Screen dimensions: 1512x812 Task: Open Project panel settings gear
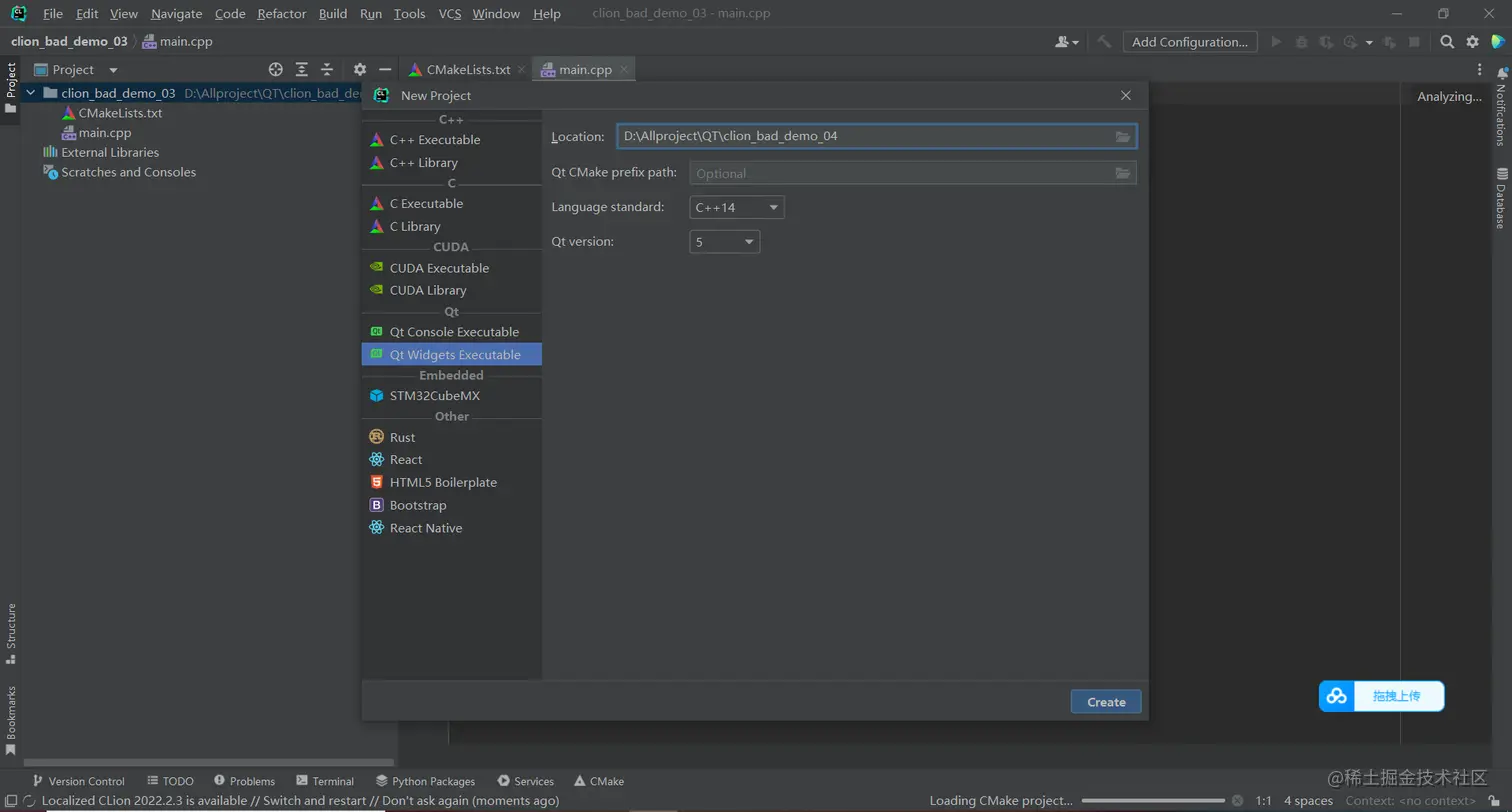360,70
